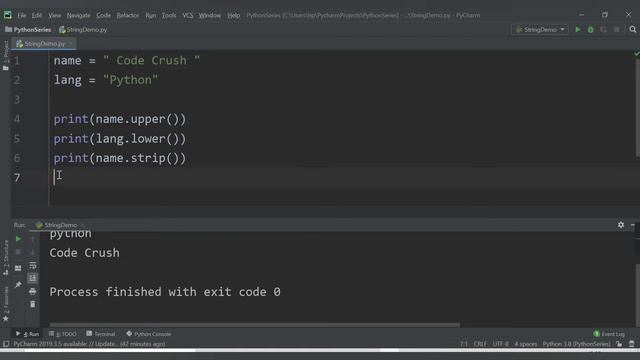The width and height of the screenshot is (640, 360).
Task: Click the toolbar stop square icon
Action: click(x=617, y=29)
